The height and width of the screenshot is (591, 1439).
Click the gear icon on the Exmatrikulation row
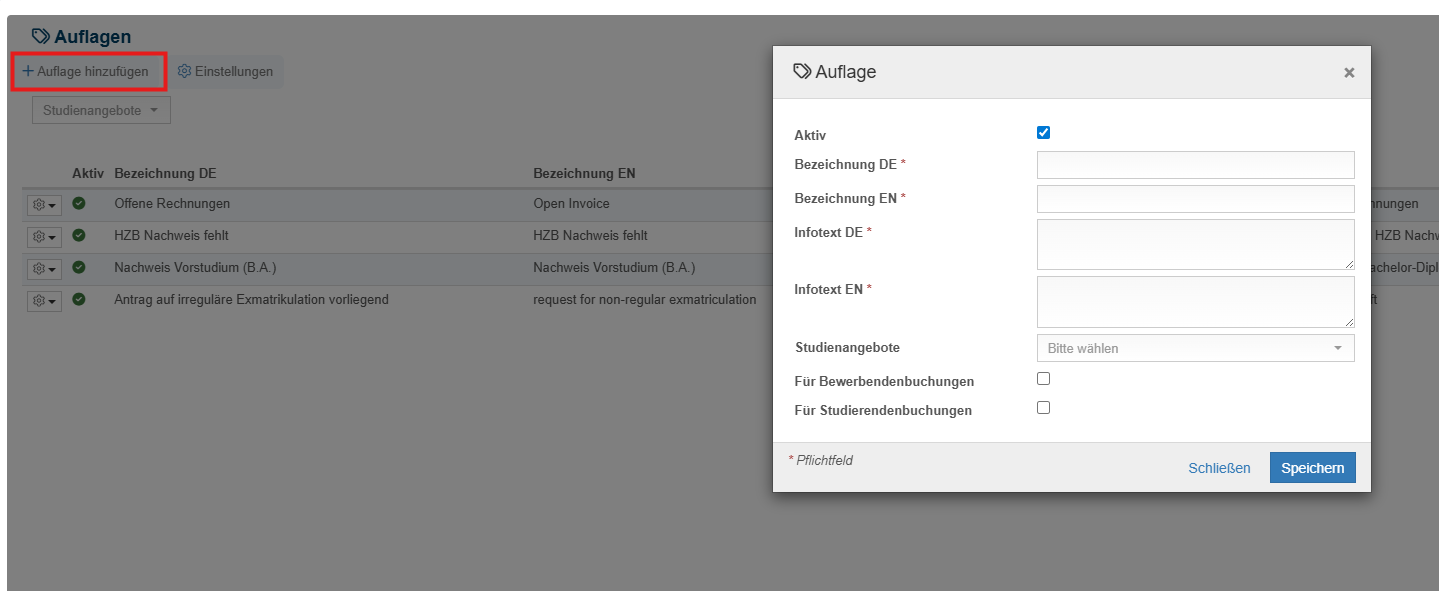coord(39,300)
